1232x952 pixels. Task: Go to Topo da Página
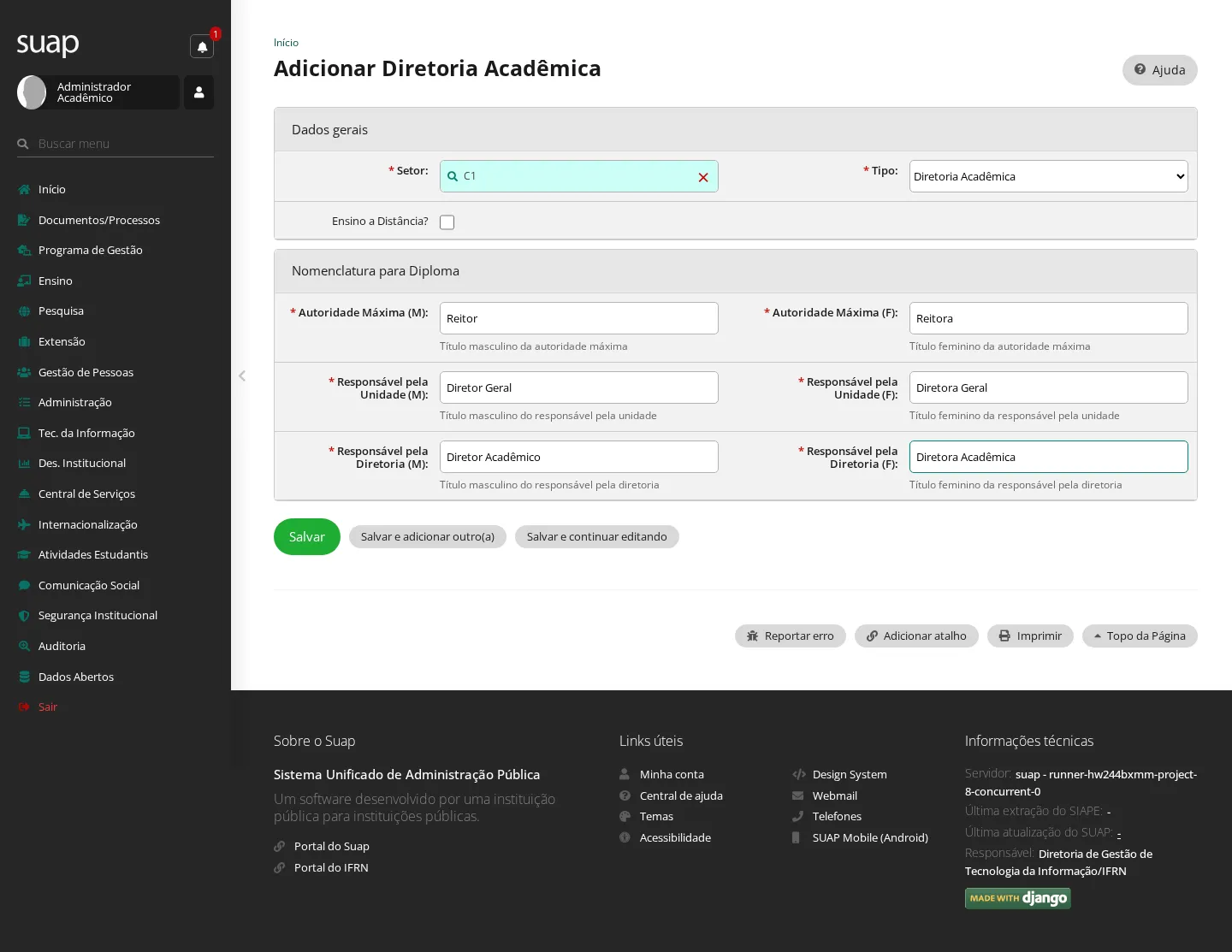pos(1140,636)
